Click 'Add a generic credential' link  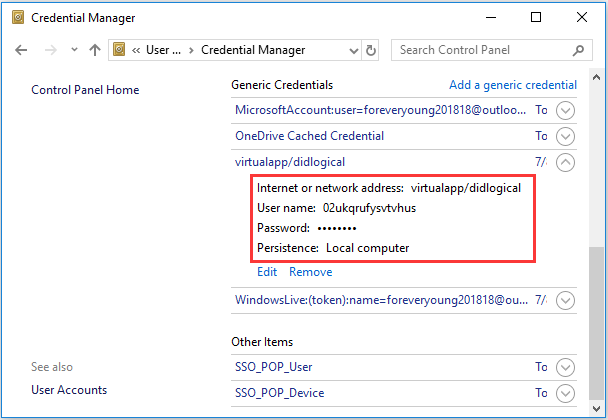(x=513, y=85)
